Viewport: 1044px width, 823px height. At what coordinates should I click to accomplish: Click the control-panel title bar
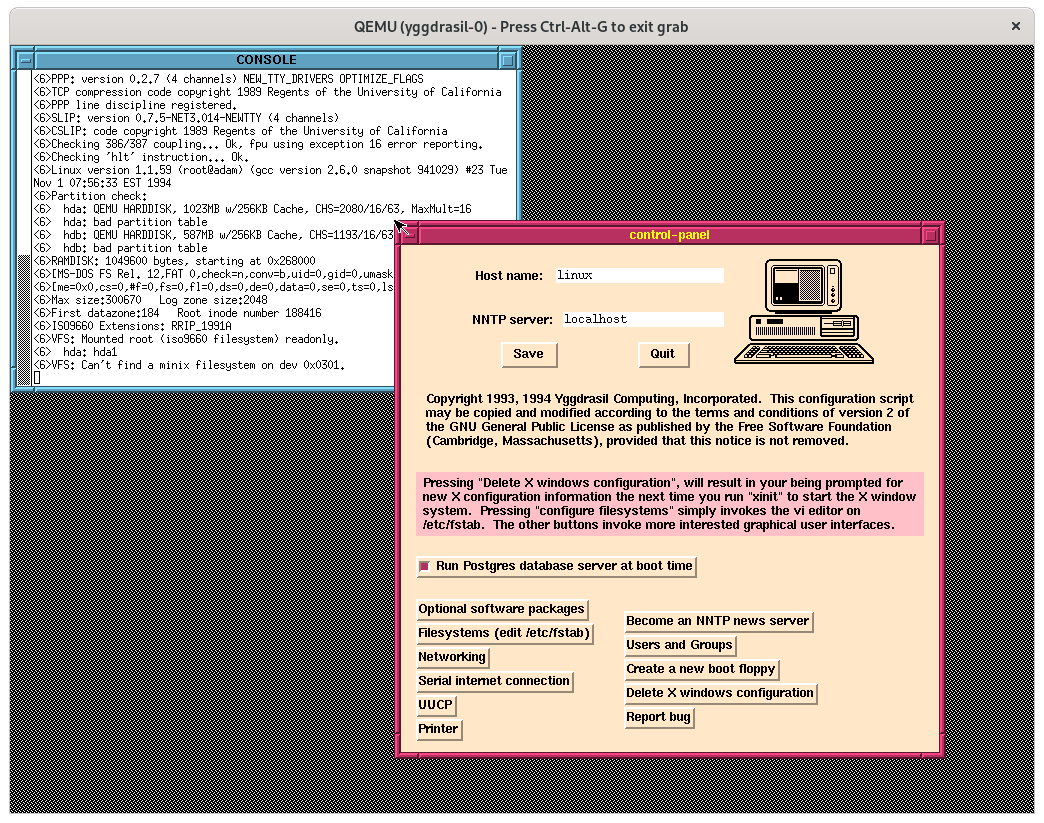[670, 235]
